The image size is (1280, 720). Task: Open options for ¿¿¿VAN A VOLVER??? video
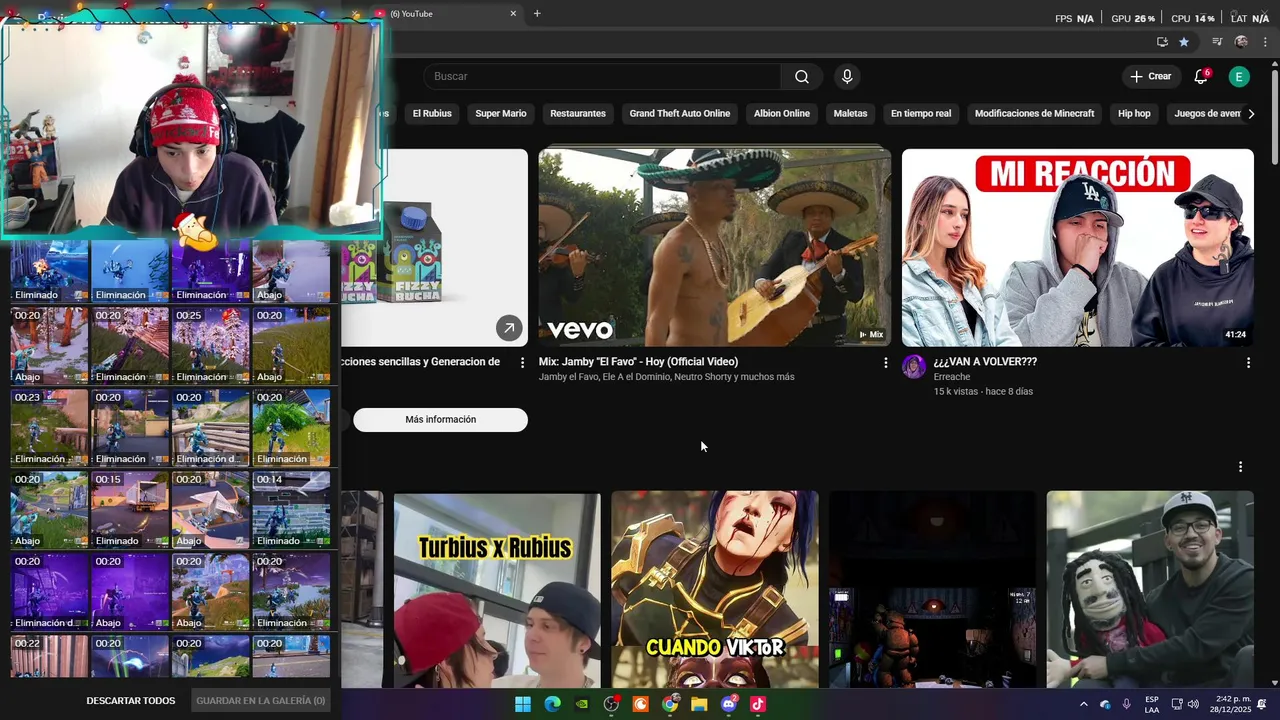[x=1248, y=363]
